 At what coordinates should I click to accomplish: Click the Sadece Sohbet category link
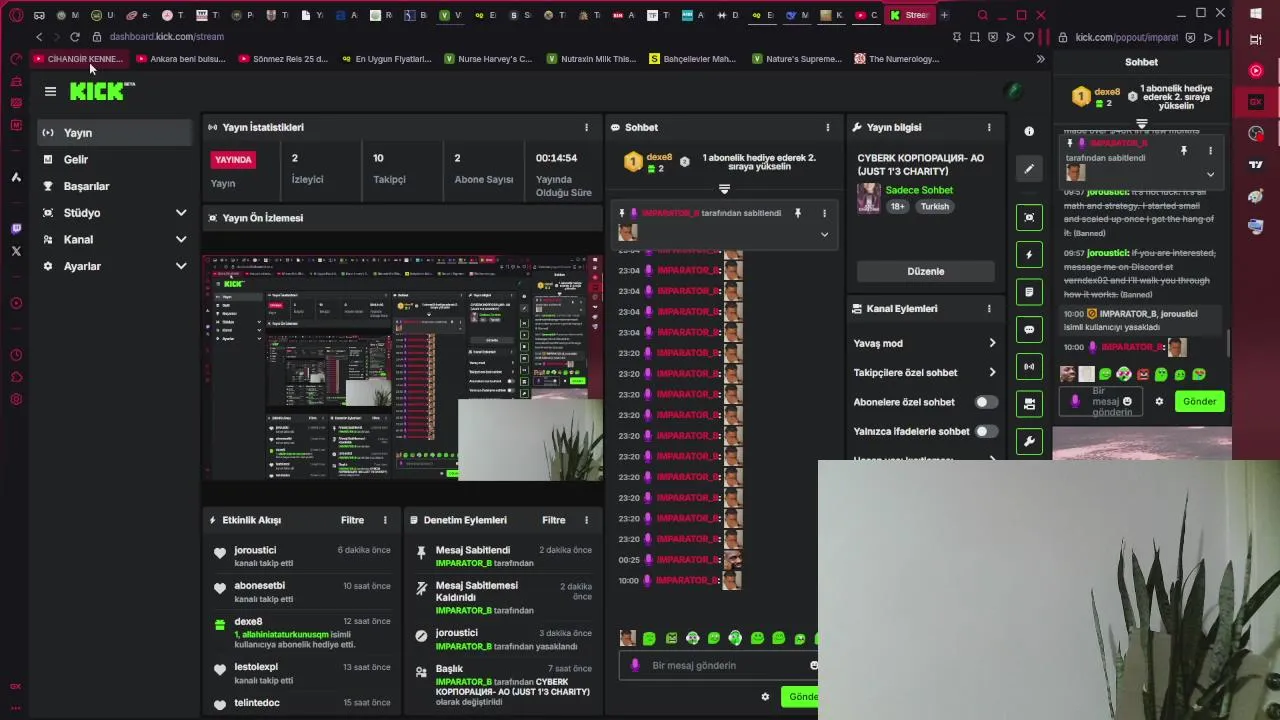pos(919,190)
